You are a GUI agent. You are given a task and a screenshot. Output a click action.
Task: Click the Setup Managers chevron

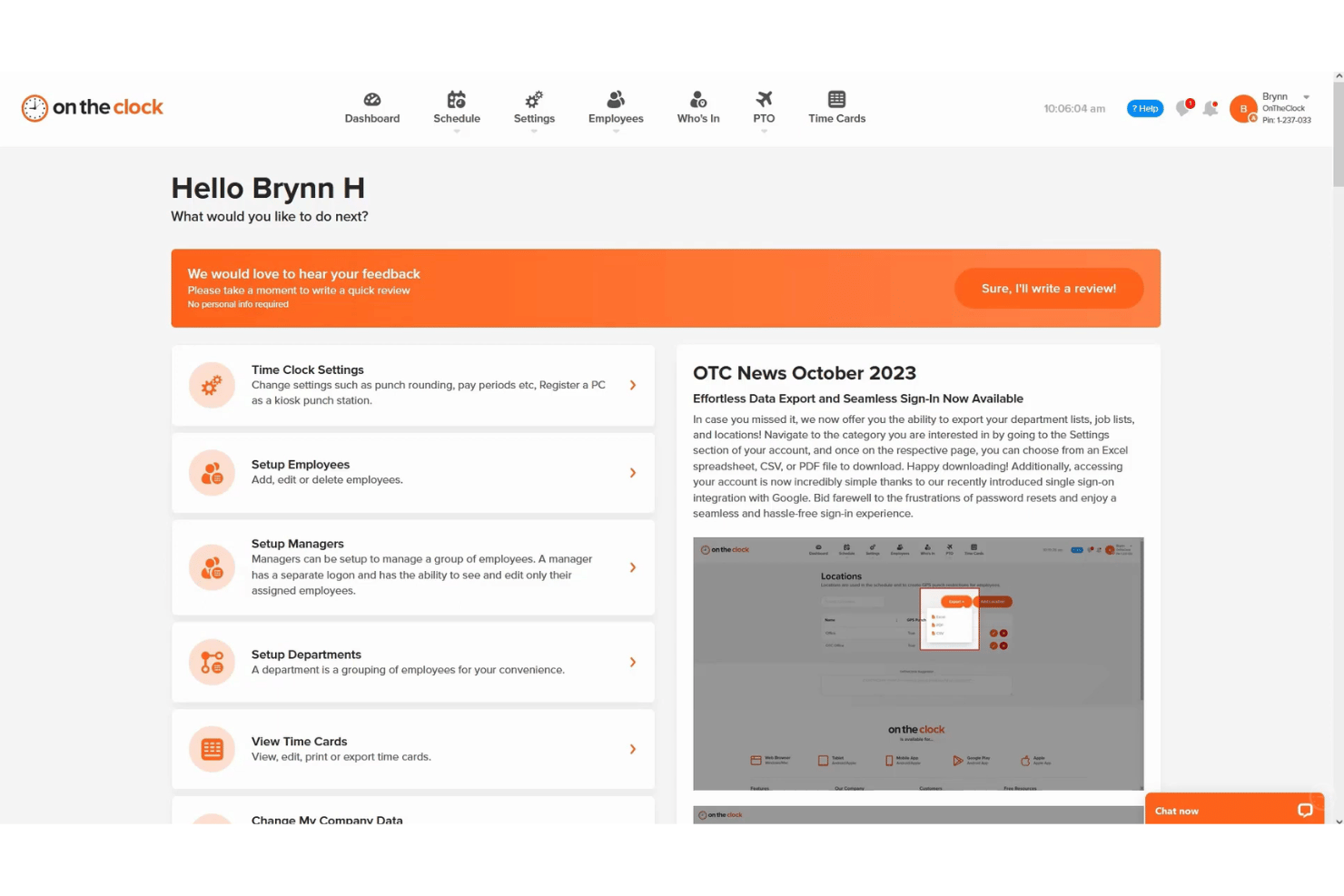[x=633, y=567]
